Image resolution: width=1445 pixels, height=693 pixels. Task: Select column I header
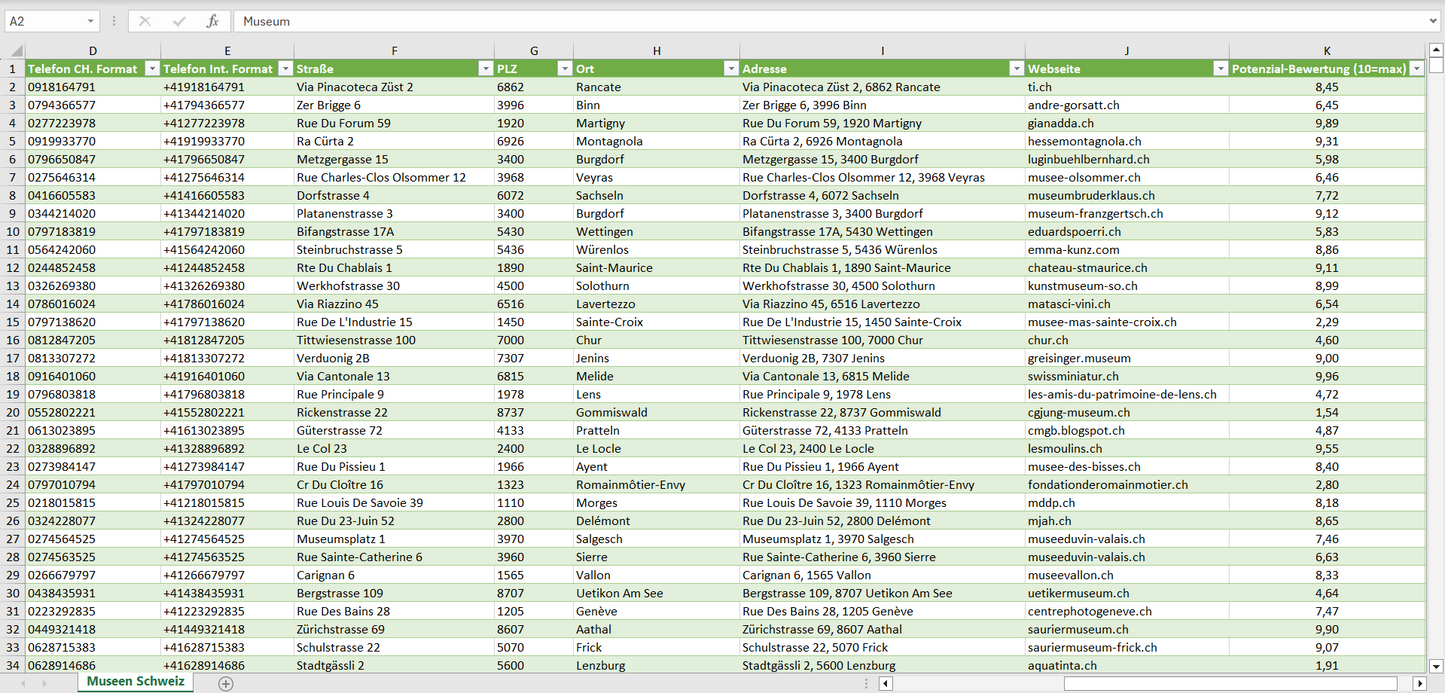pos(882,50)
